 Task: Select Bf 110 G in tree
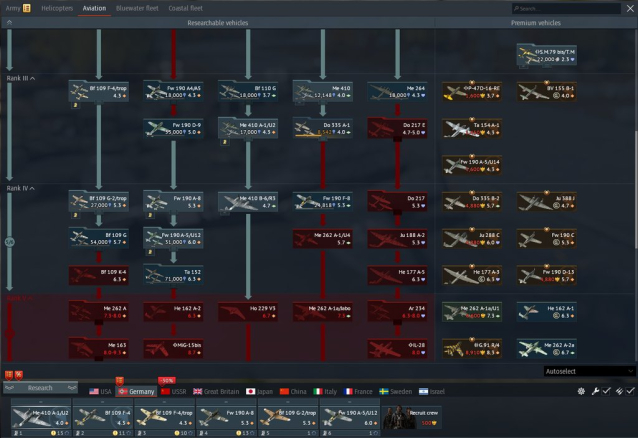[249, 91]
